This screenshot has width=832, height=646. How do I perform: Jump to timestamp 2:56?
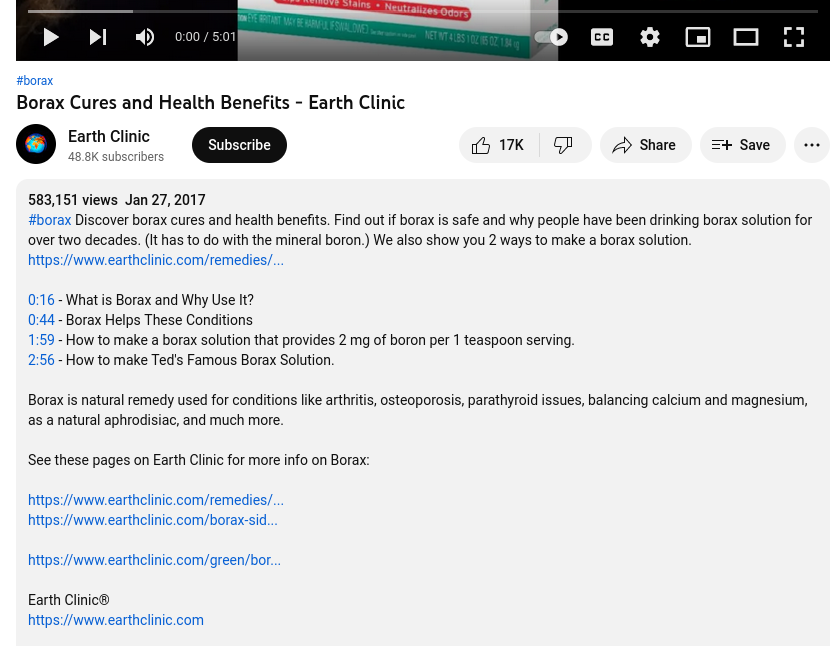41,360
